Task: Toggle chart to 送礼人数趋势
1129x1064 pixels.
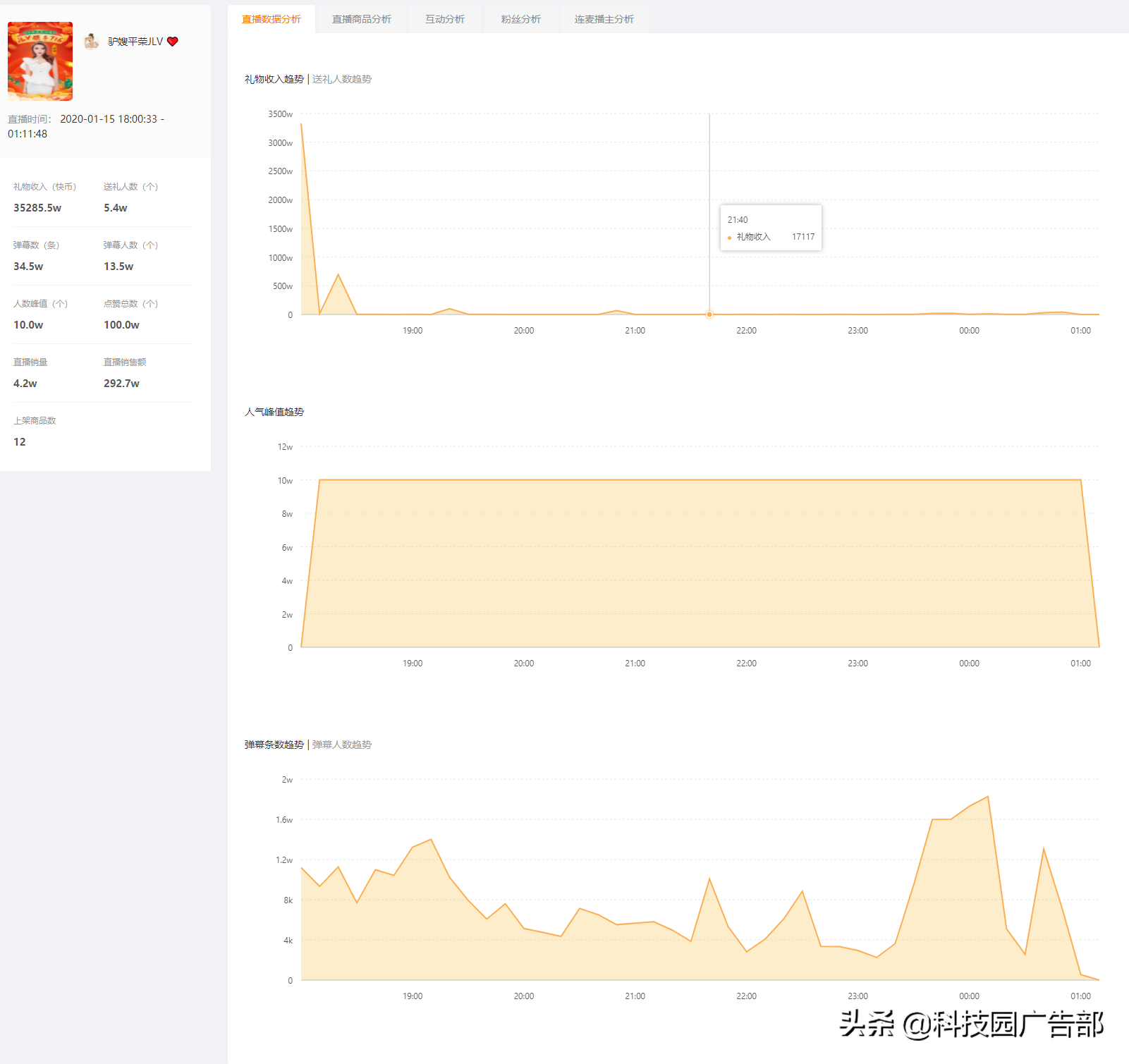Action: (342, 79)
